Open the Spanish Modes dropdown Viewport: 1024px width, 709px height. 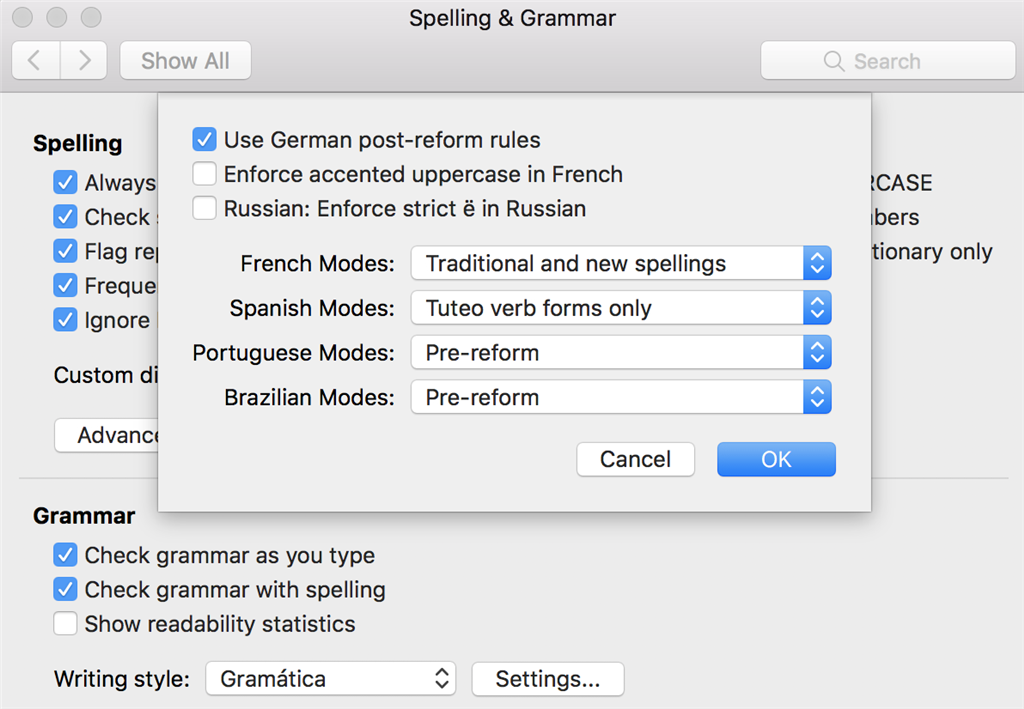coord(620,309)
